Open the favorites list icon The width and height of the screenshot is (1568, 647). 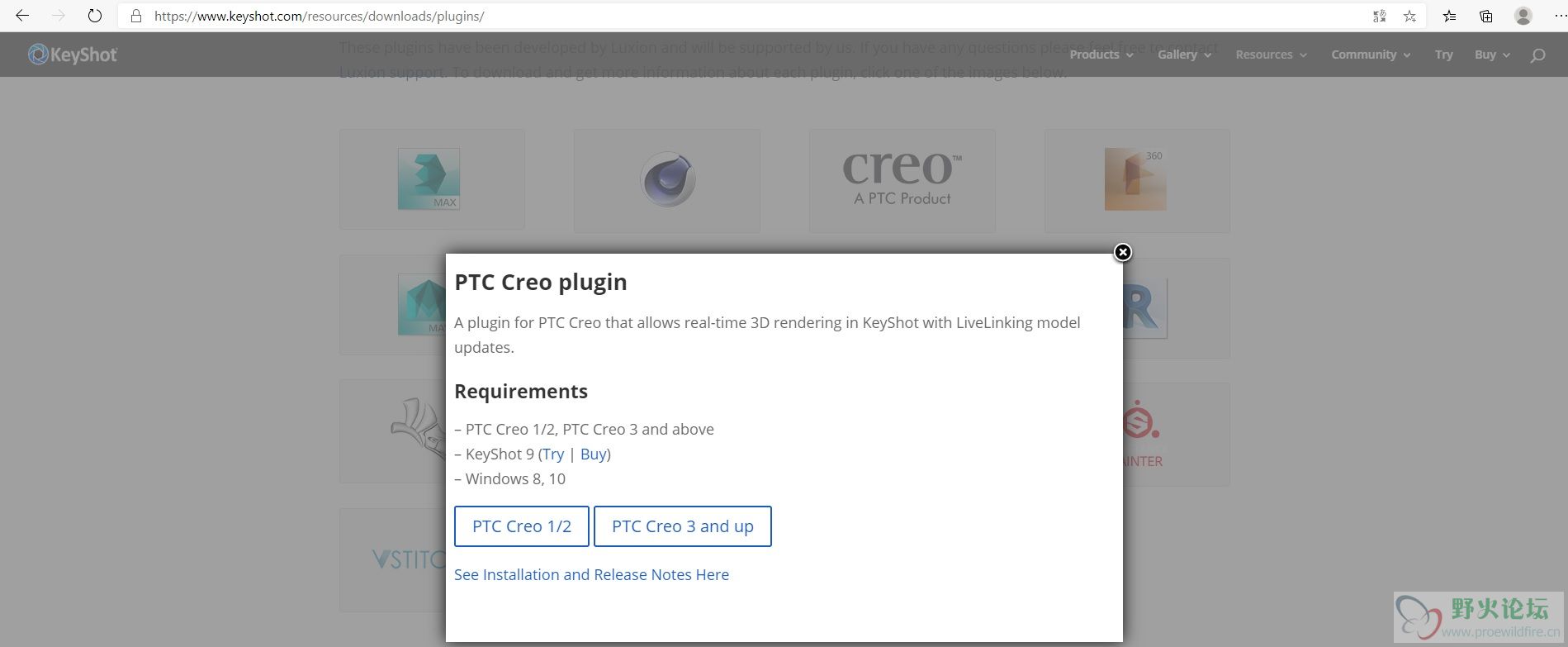tap(1450, 16)
